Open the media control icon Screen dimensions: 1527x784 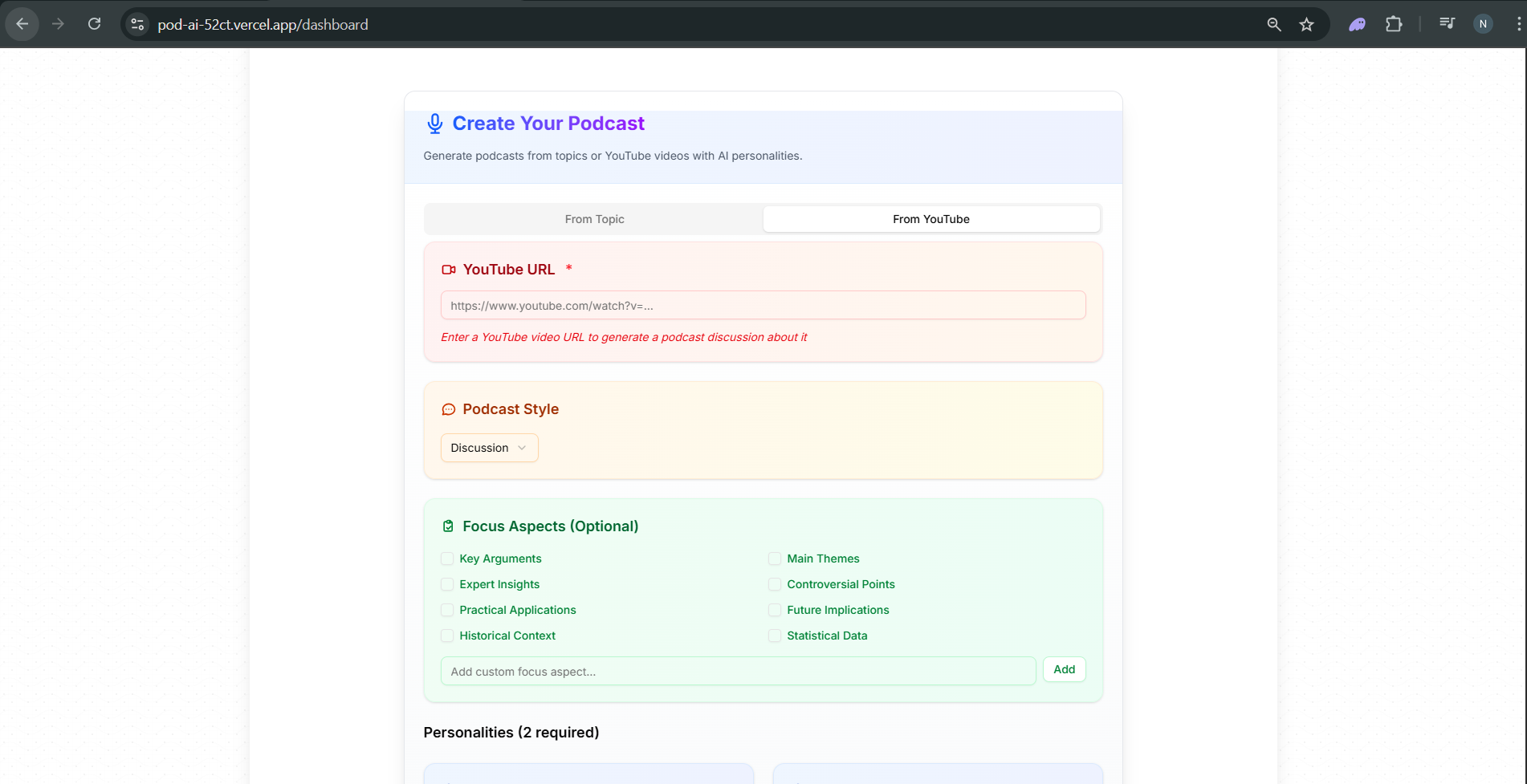pos(1447,24)
